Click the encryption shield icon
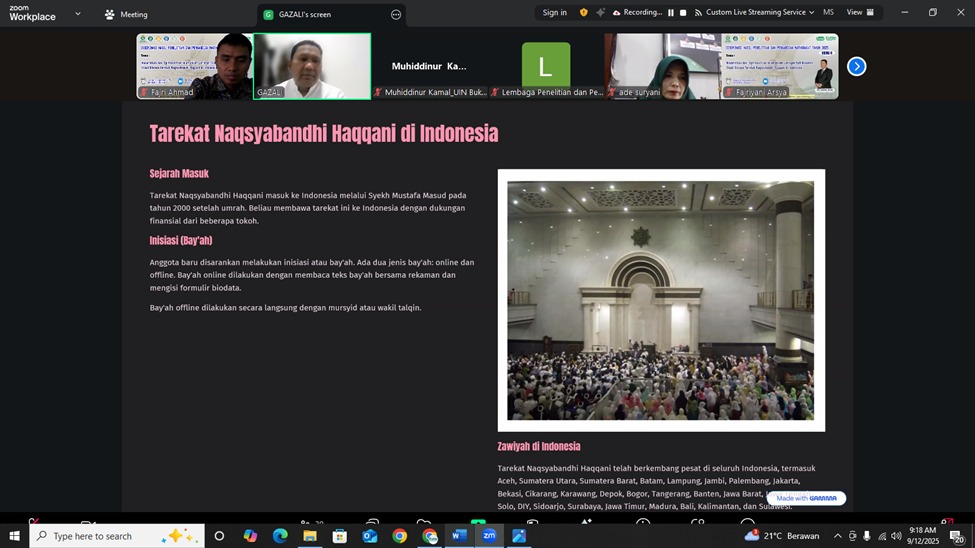The width and height of the screenshot is (975, 548). pos(584,13)
